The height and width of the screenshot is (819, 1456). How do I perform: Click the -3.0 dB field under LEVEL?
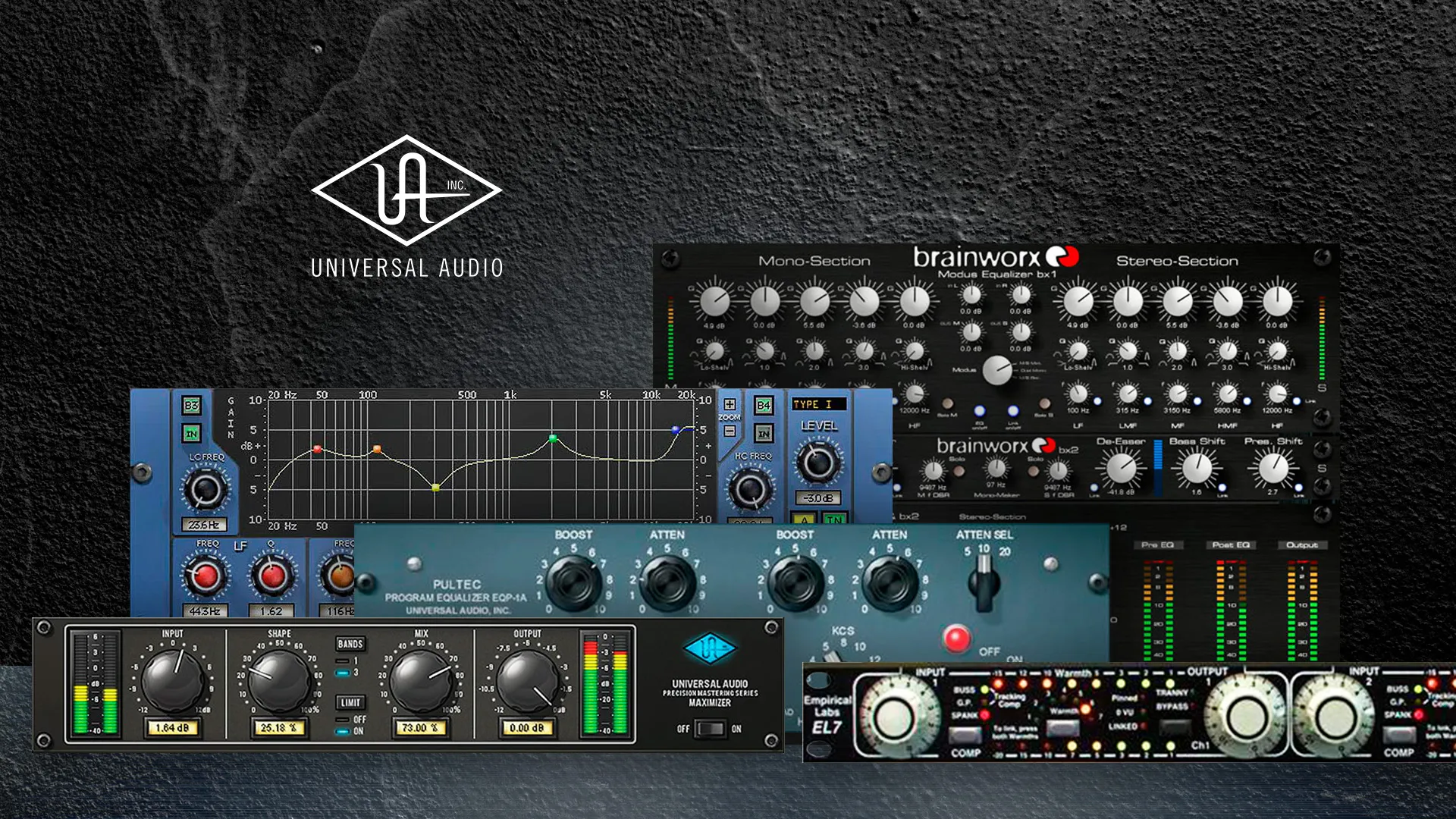(x=818, y=498)
